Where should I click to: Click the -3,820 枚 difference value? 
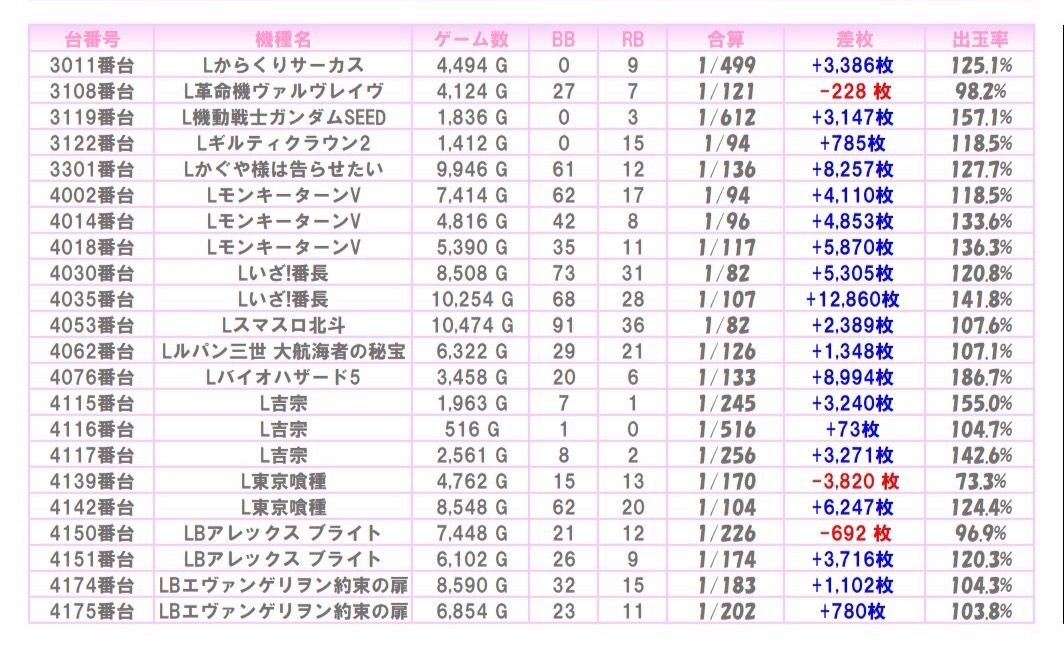[855, 481]
